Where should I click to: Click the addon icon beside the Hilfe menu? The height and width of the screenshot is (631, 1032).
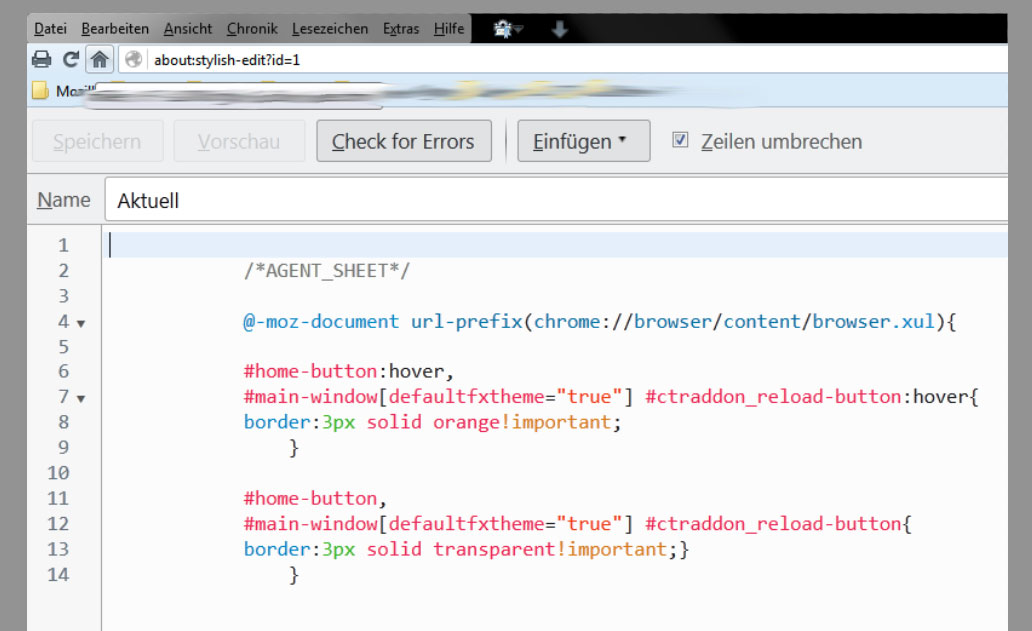[507, 30]
